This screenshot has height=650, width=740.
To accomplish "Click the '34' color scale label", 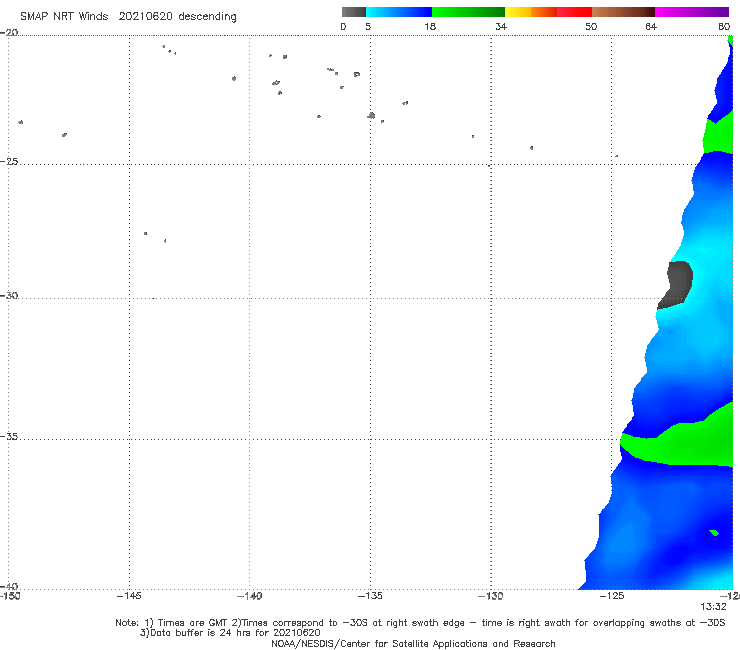I will [501, 27].
